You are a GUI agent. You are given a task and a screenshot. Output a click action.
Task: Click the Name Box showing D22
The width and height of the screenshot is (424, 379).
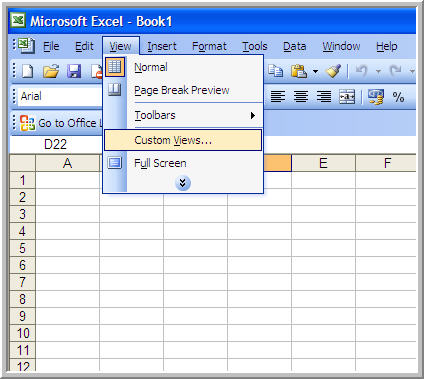pos(55,144)
